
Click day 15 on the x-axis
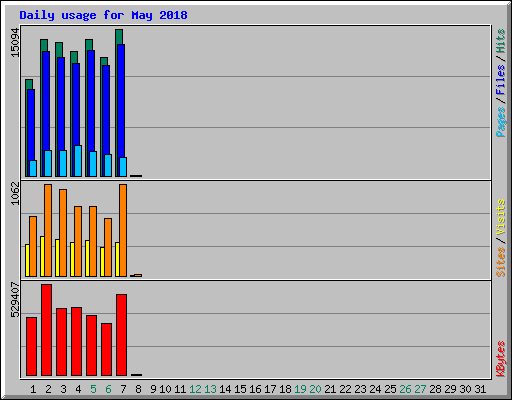point(240,389)
